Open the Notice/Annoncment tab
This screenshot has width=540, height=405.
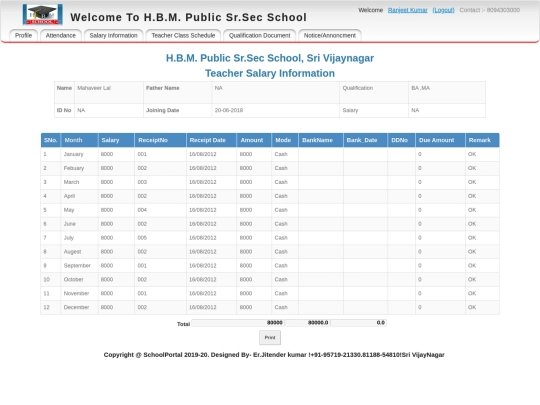[330, 35]
